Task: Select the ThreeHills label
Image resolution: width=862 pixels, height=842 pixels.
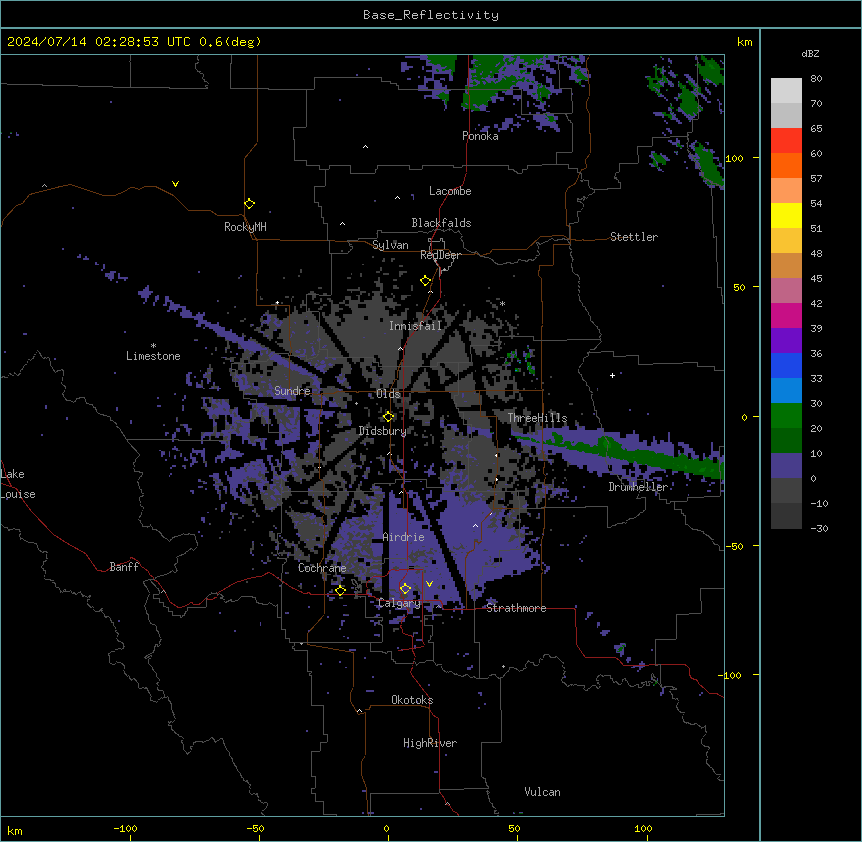Action: (537, 418)
